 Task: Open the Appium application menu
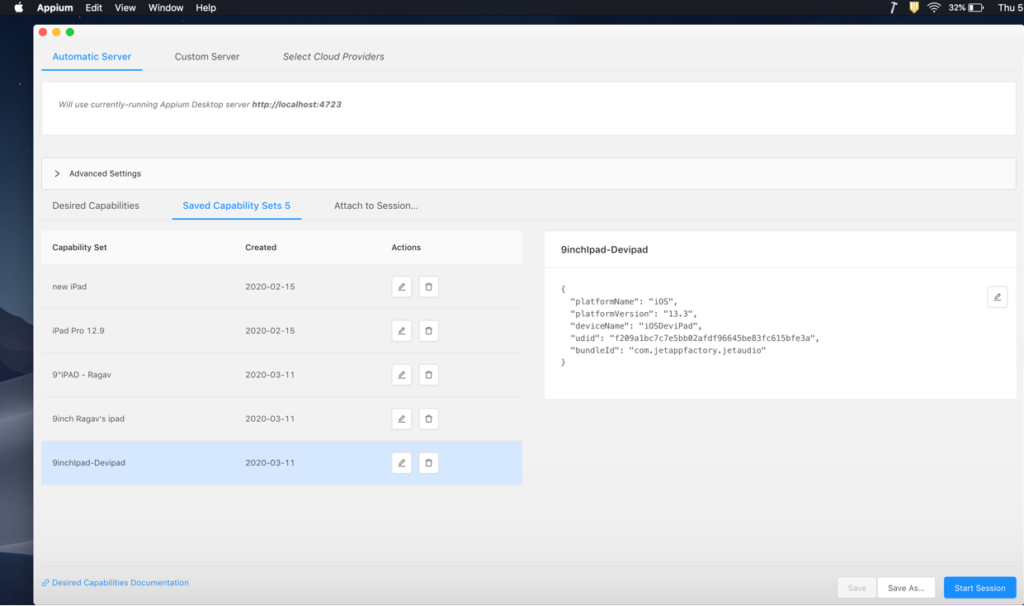(55, 8)
